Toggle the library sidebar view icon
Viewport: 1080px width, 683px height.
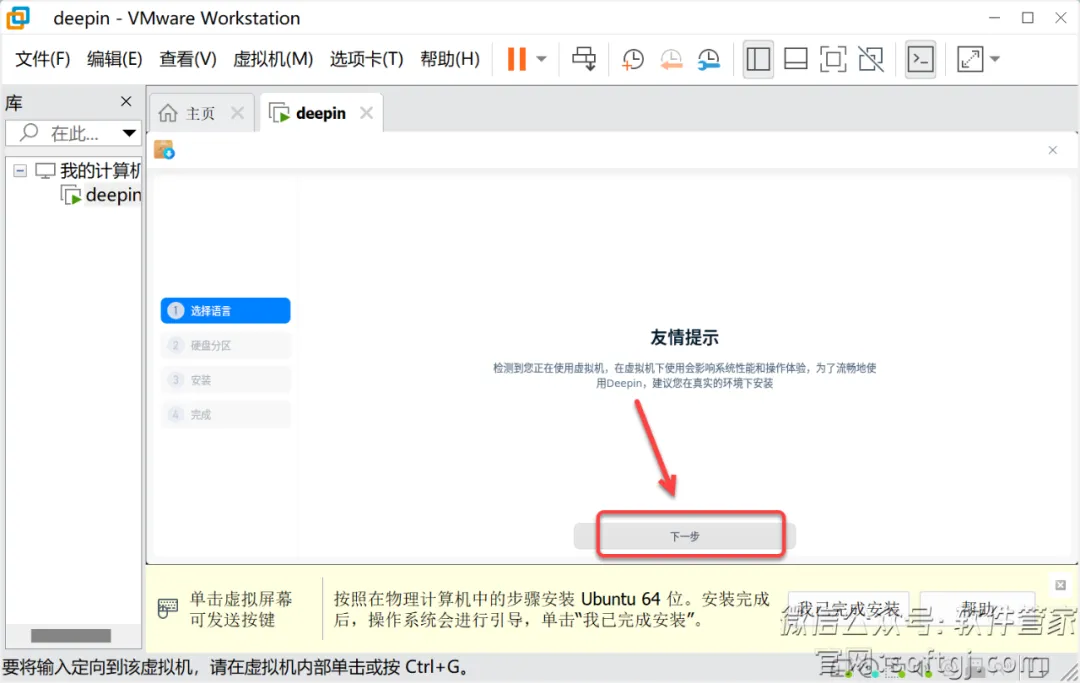758,59
